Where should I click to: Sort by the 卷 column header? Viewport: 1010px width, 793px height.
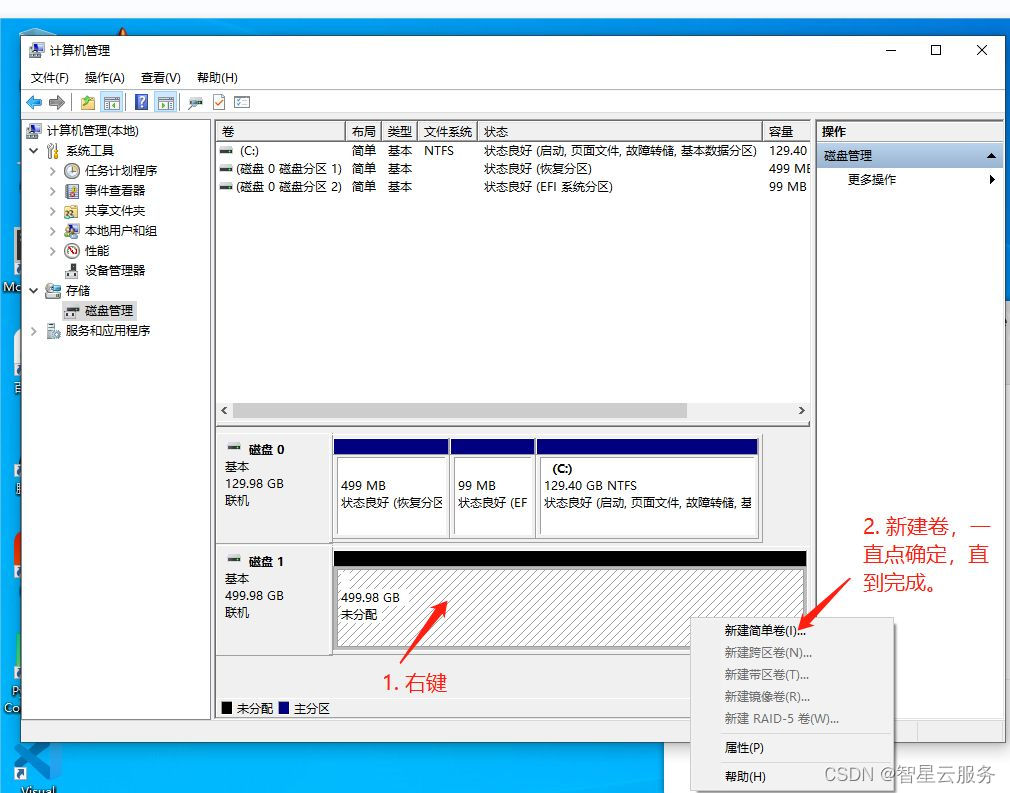click(x=281, y=131)
